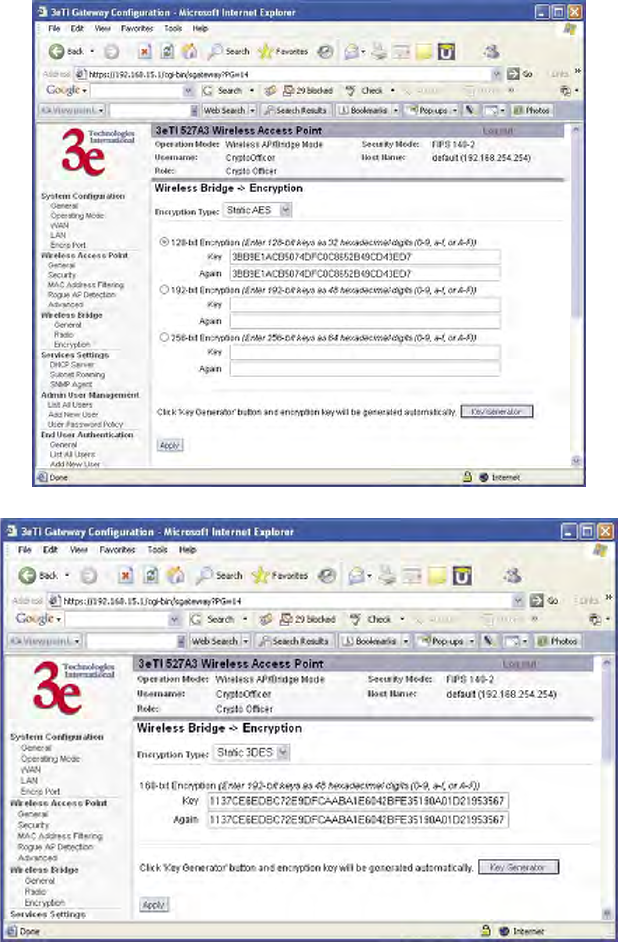The image size is (618, 942).
Task: Click Back arrow icon in Static 3DES window
Action: click(28, 576)
